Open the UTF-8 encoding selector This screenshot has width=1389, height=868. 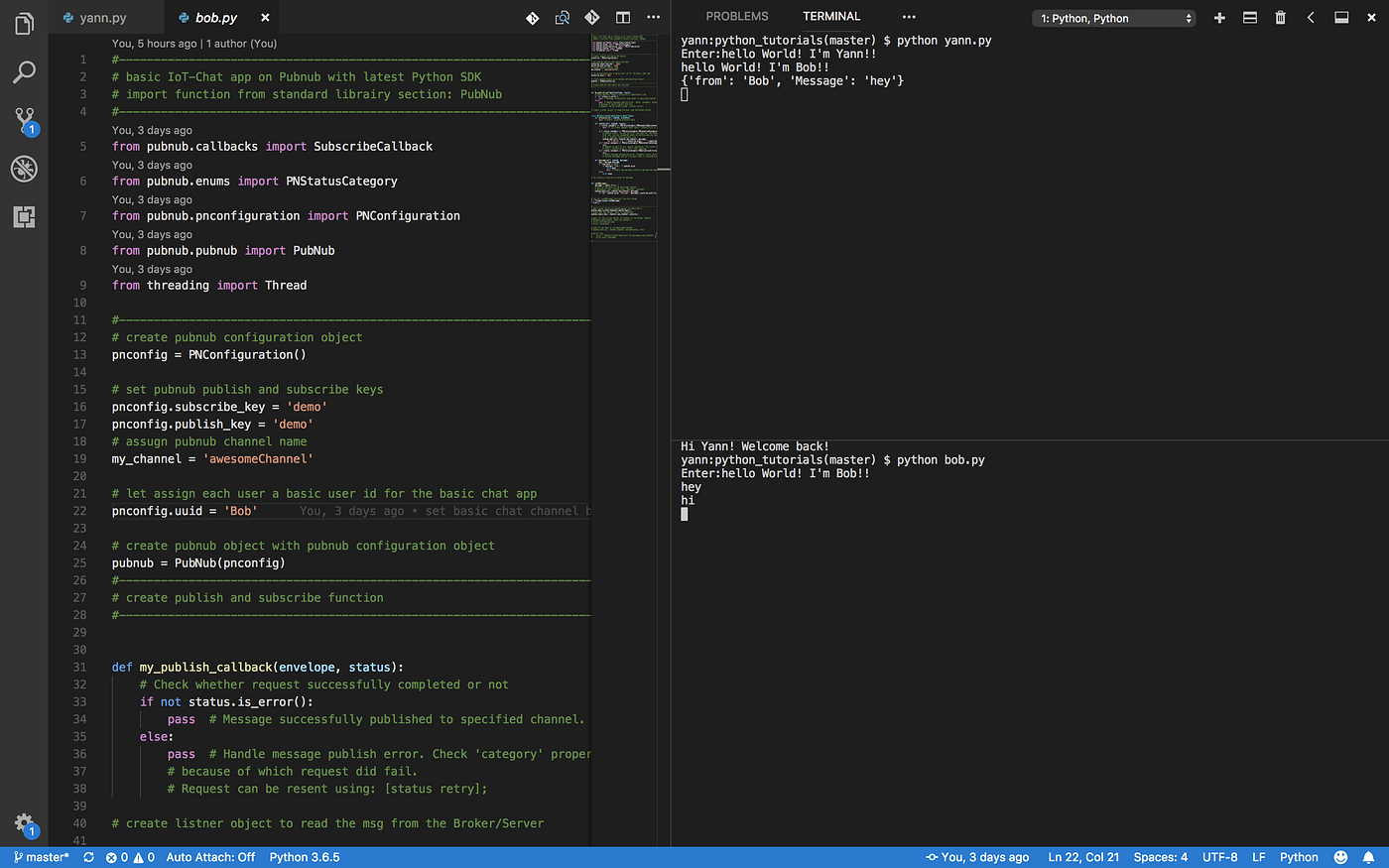(1219, 856)
